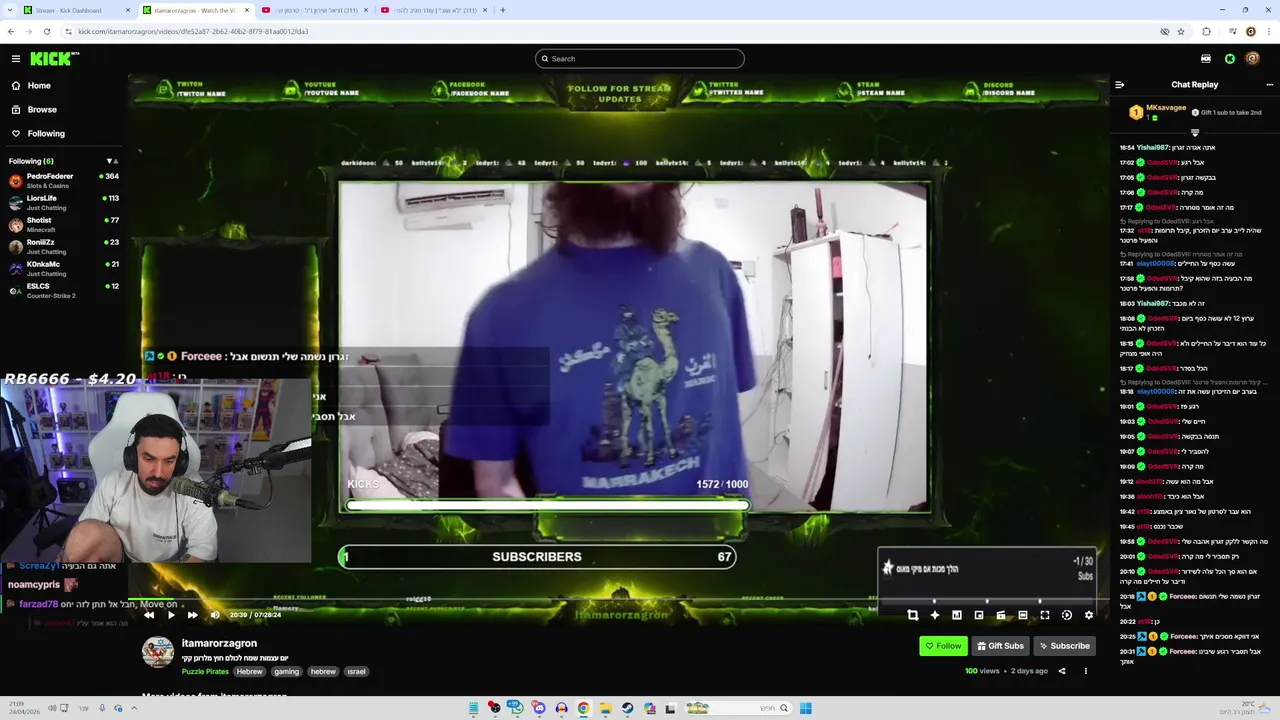Open the Windows Start button
The image size is (1280, 720).
click(x=805, y=708)
